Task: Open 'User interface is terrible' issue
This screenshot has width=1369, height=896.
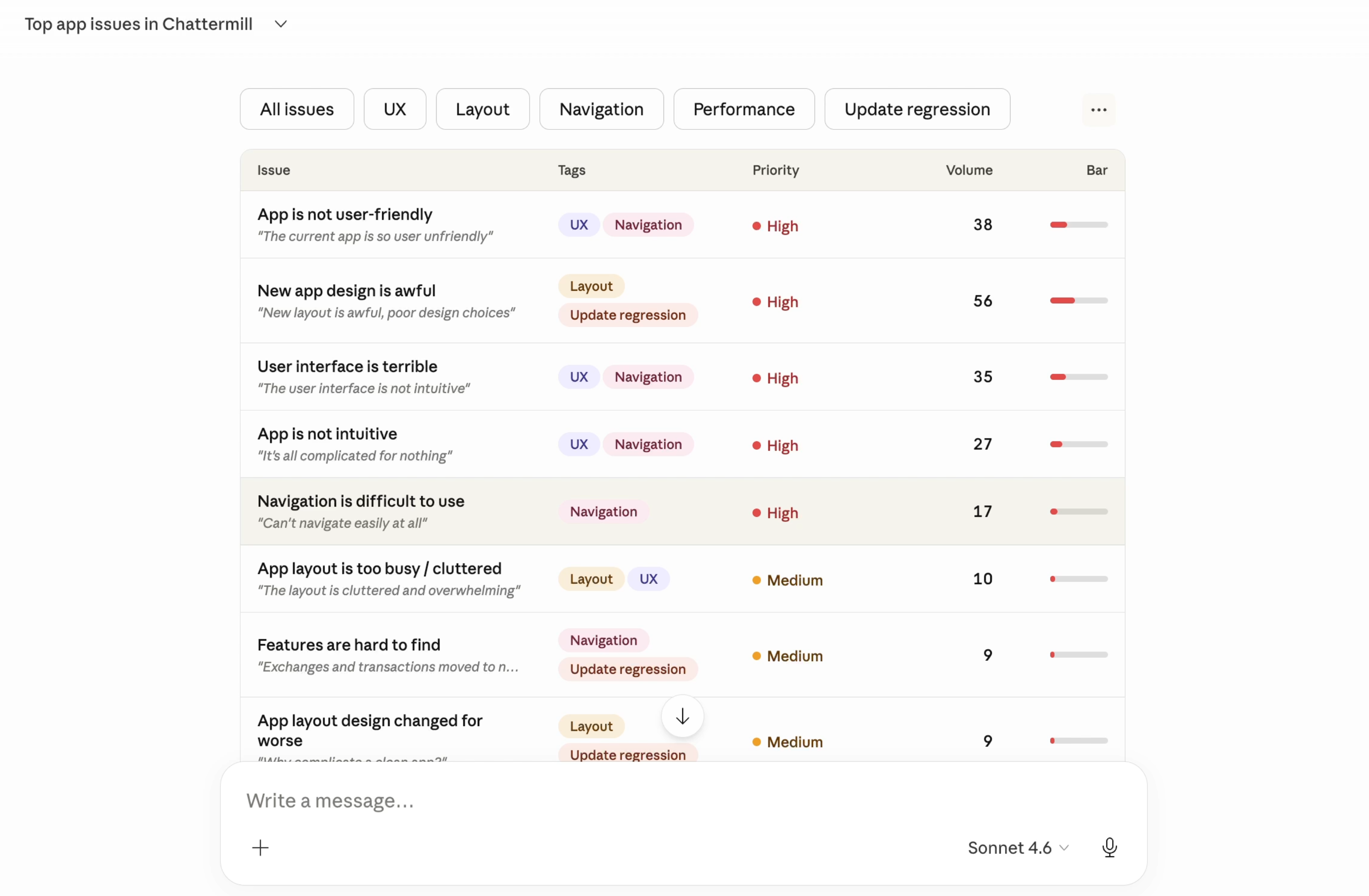Action: pyautogui.click(x=347, y=366)
